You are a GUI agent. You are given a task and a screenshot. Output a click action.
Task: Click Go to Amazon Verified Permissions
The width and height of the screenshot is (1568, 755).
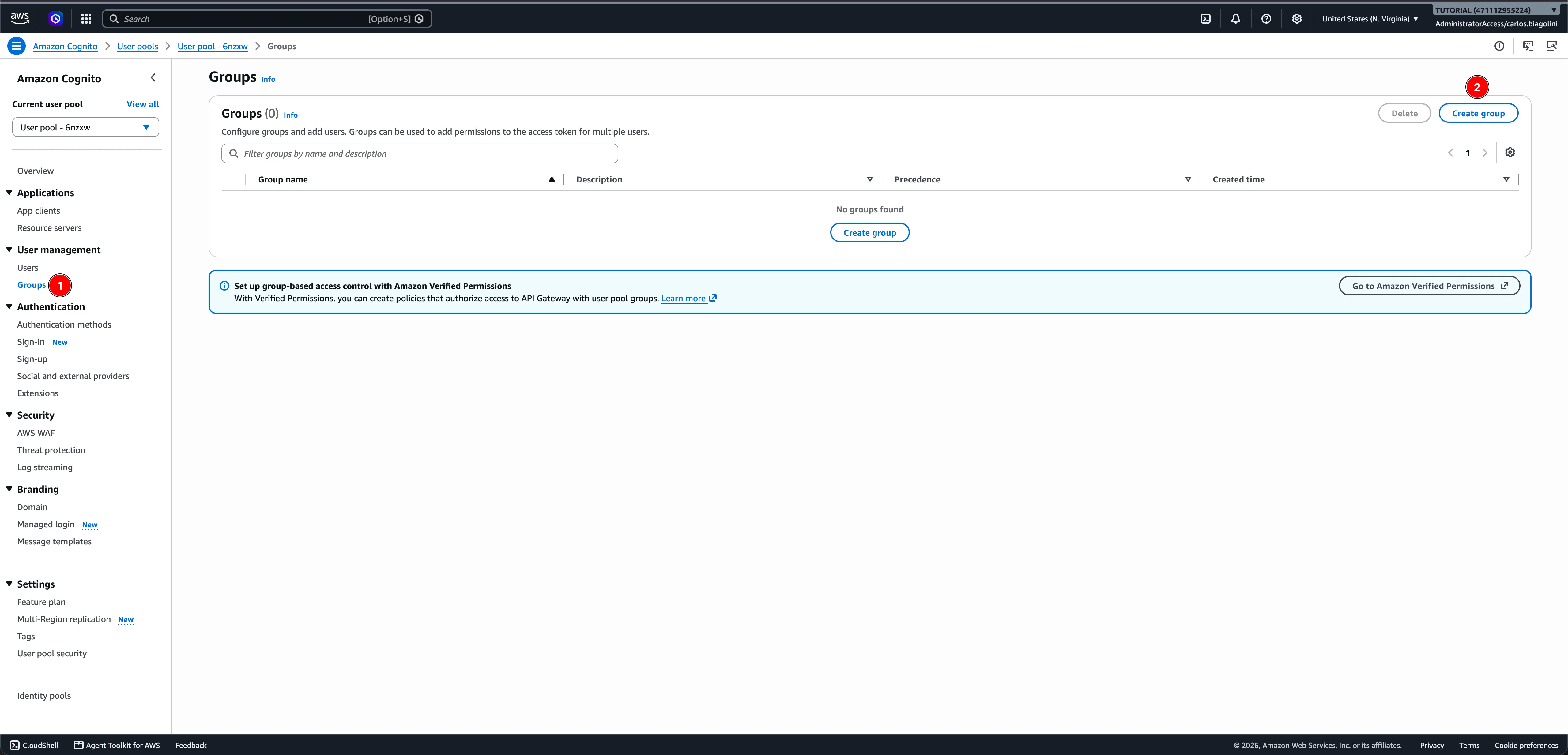tap(1429, 286)
